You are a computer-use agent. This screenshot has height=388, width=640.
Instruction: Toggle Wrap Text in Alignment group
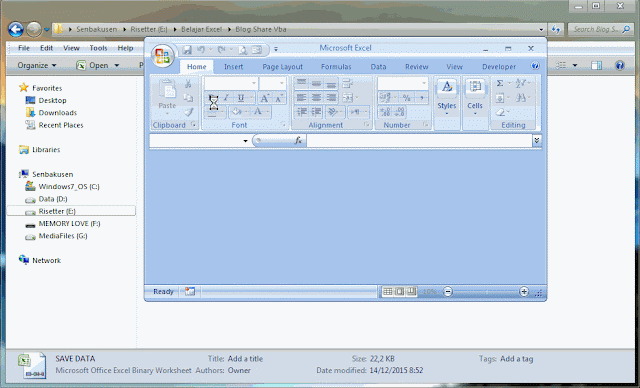coord(347,84)
